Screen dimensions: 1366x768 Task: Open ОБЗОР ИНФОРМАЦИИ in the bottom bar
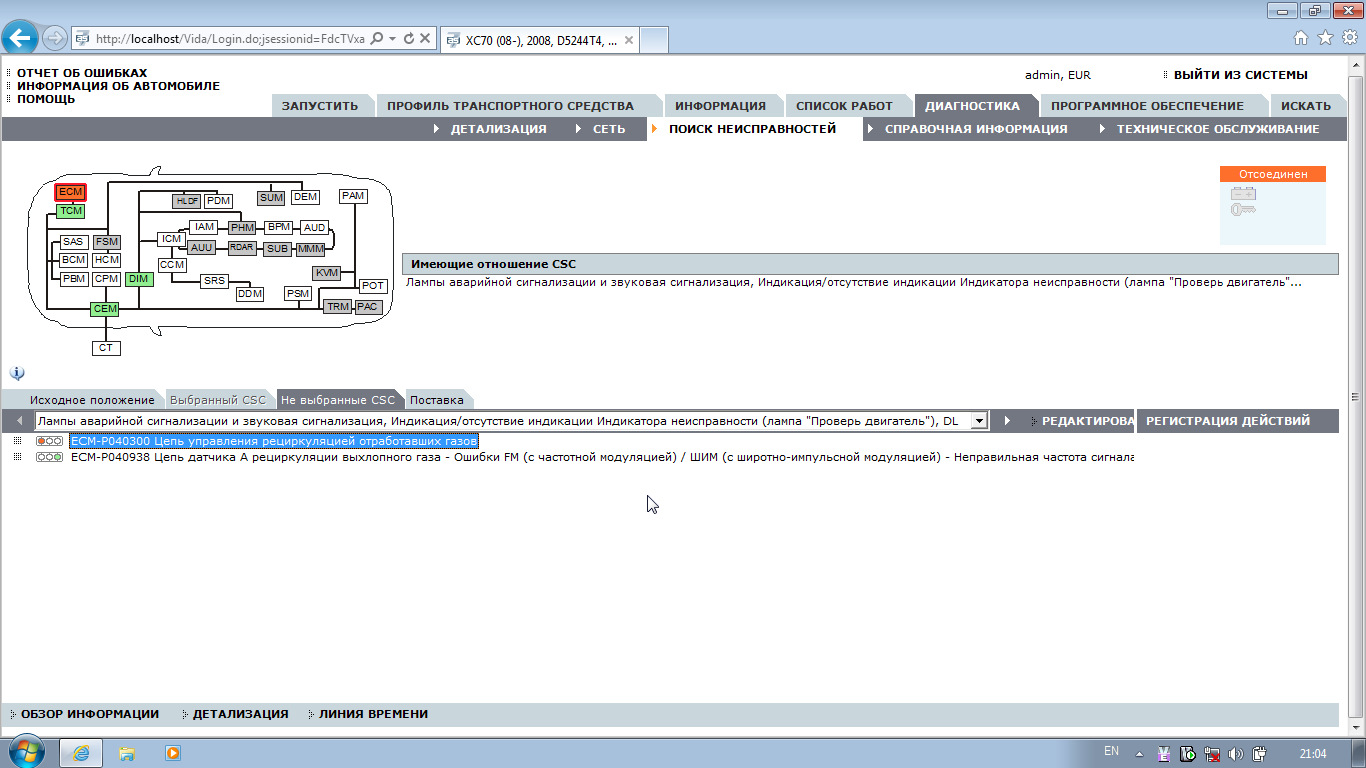[90, 714]
